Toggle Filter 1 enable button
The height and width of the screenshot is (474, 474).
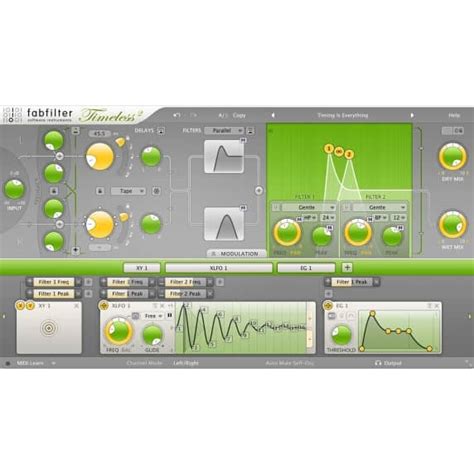pyautogui.click(x=276, y=207)
